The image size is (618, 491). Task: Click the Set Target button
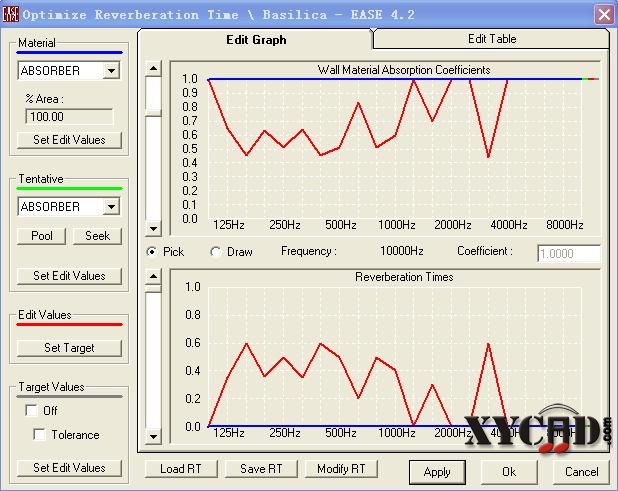(x=69, y=348)
